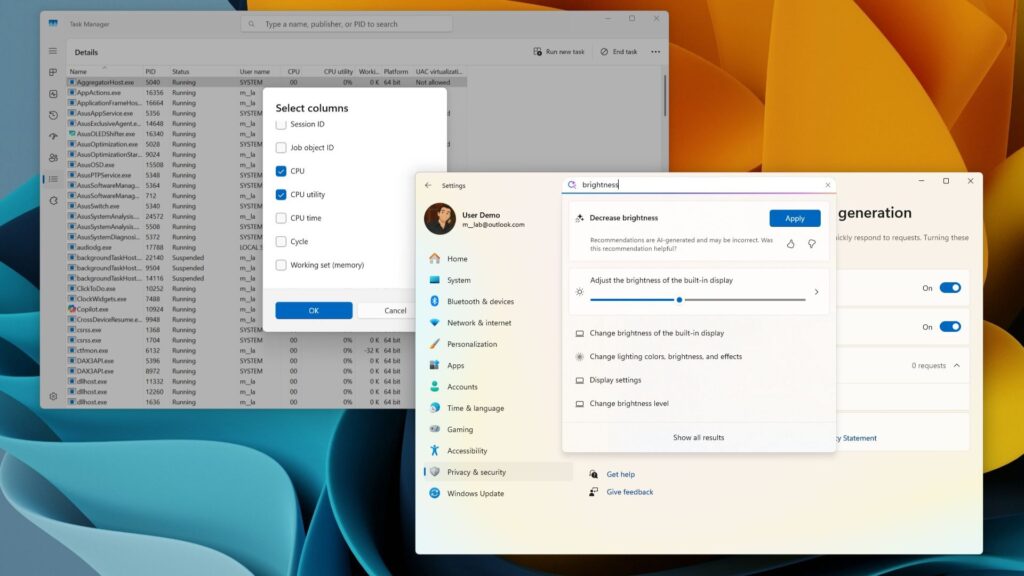Clear the brightness search with the X icon
The width and height of the screenshot is (1024, 576).
coord(827,185)
